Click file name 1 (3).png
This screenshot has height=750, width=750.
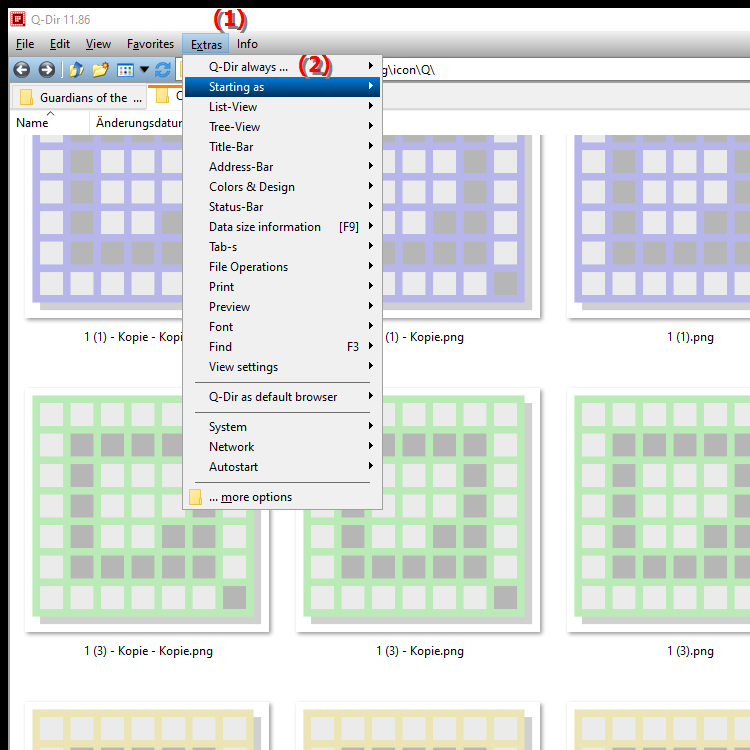(690, 651)
